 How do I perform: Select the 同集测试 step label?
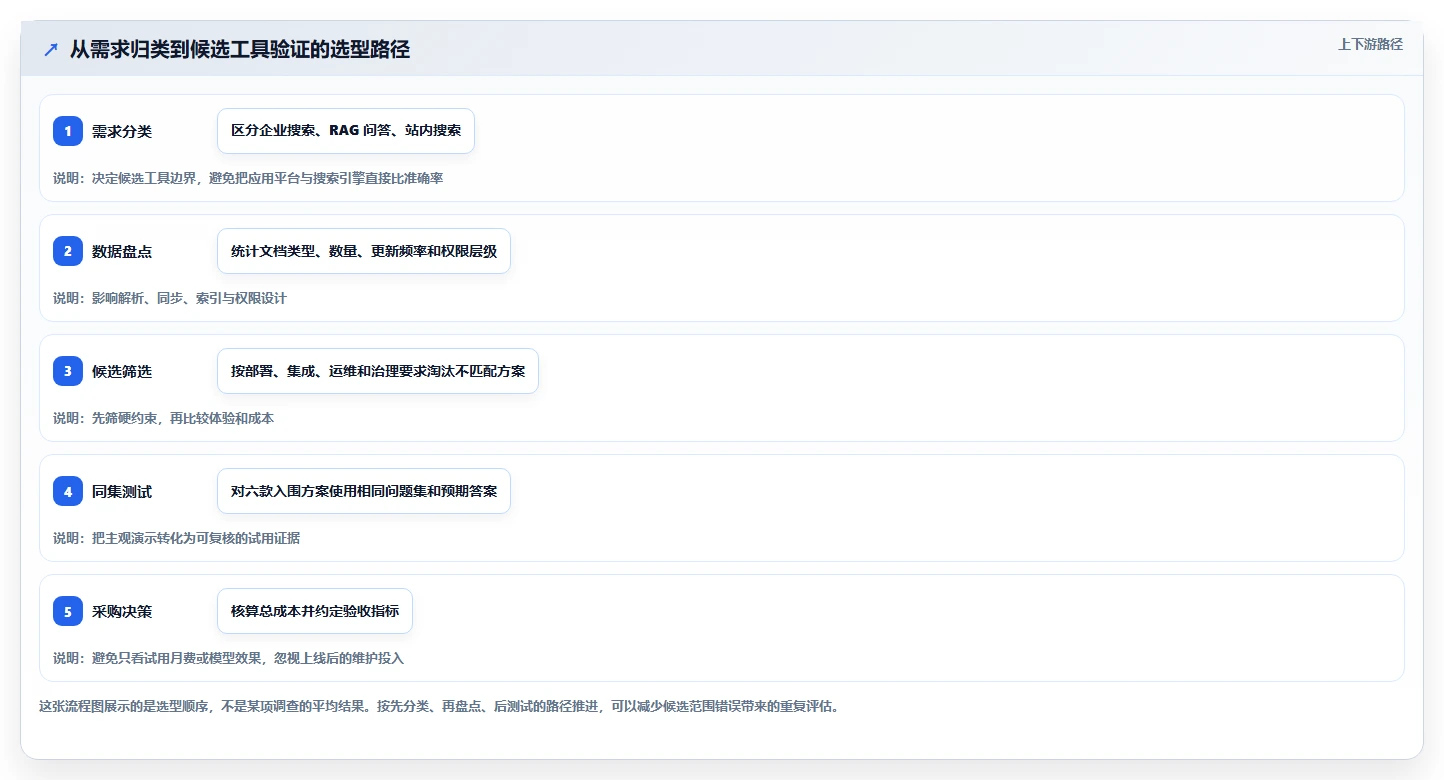coord(122,491)
